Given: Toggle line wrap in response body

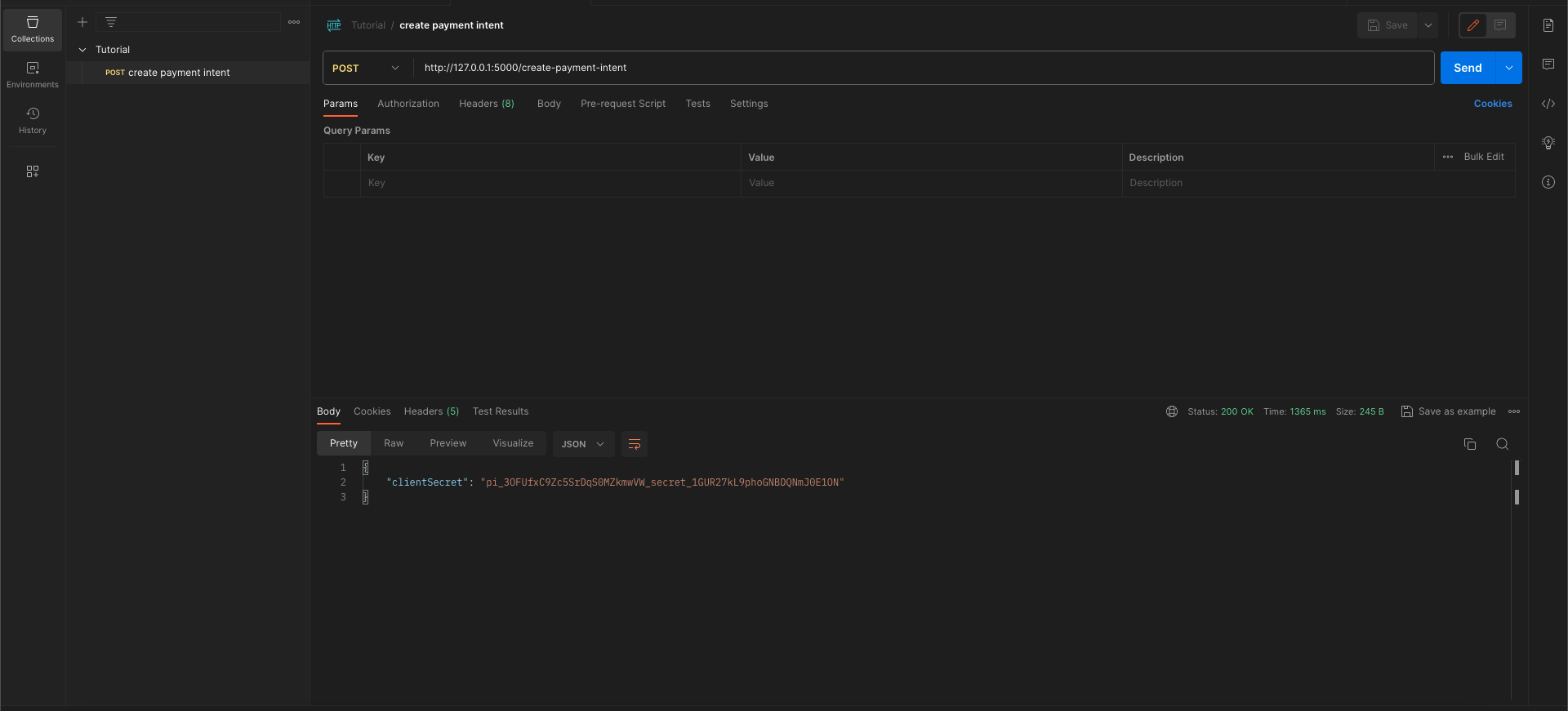Looking at the screenshot, I should click(x=635, y=444).
